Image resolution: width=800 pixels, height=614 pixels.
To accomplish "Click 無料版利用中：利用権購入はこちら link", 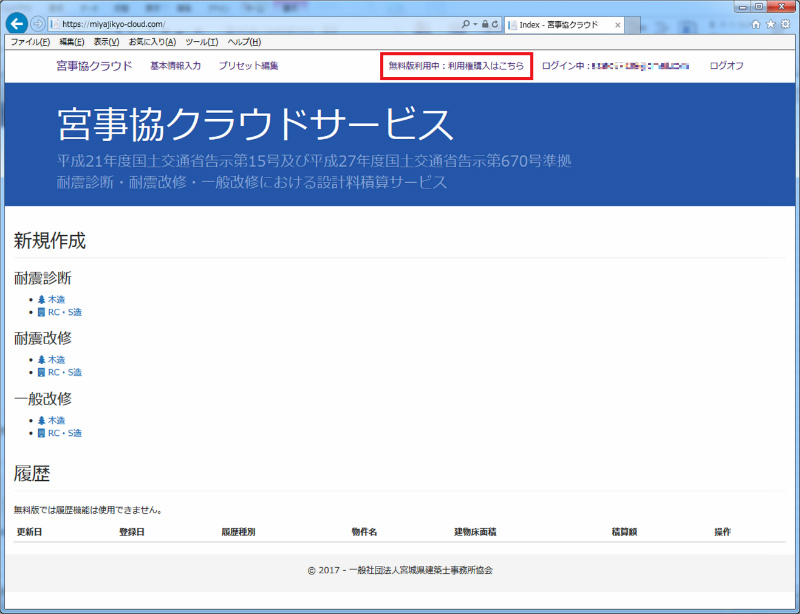I will point(456,66).
